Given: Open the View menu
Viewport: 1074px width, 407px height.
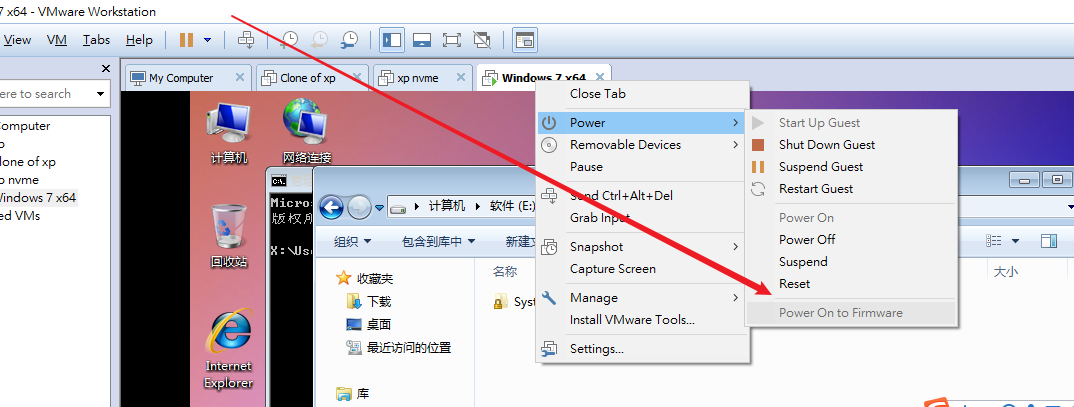Looking at the screenshot, I should coord(17,40).
